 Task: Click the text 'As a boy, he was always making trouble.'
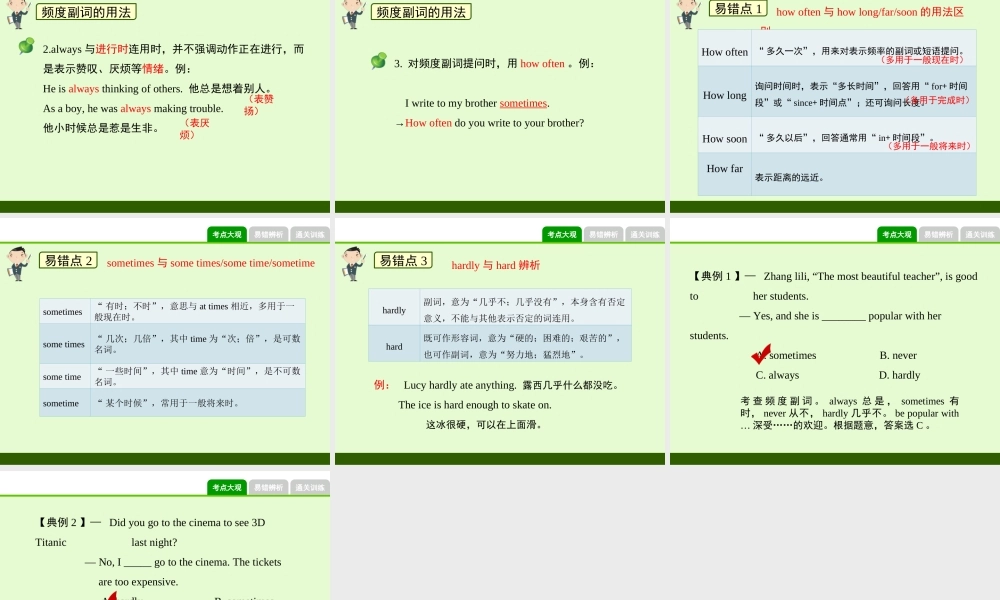coord(133,108)
